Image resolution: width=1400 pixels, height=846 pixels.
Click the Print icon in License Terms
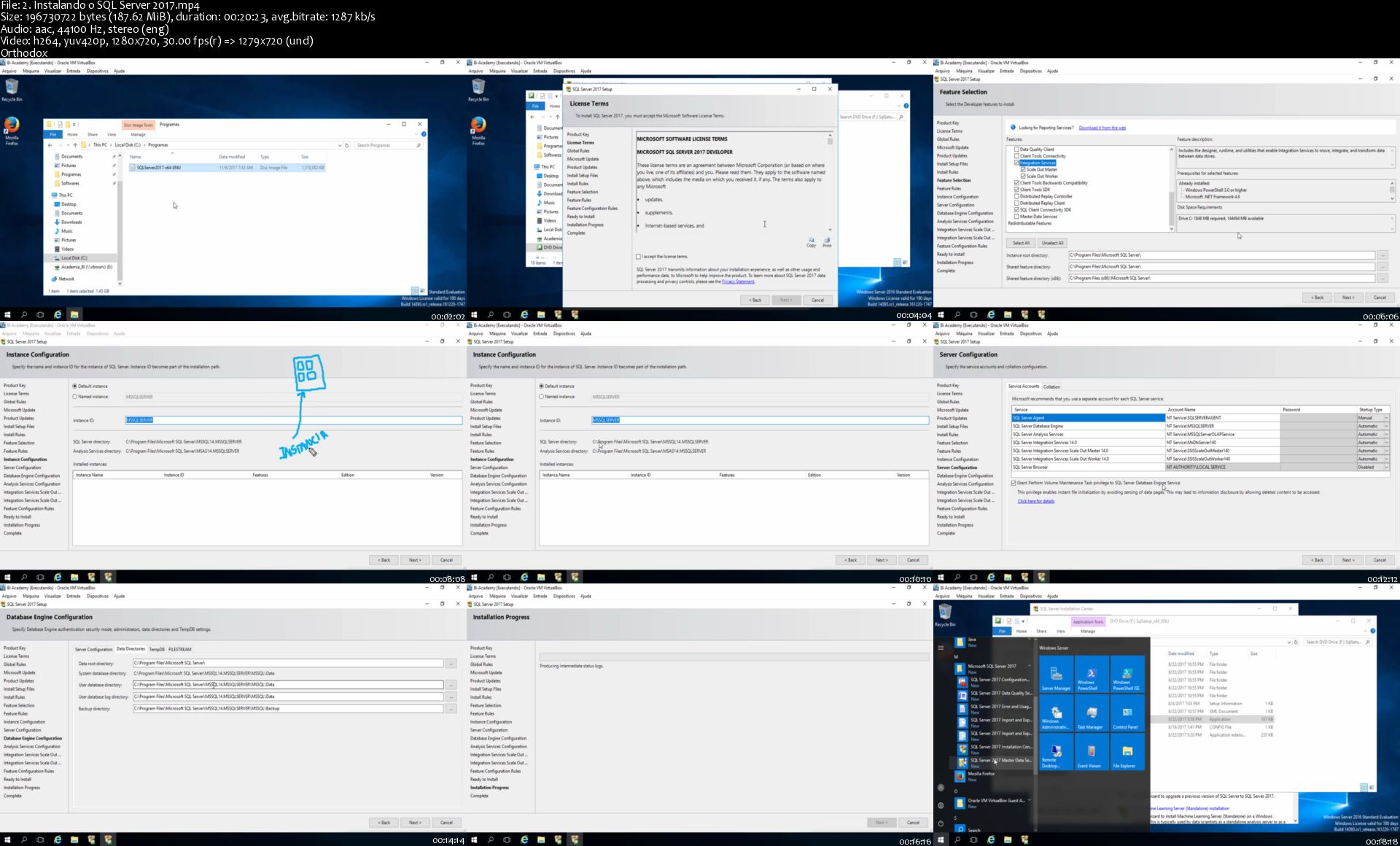coord(827,241)
